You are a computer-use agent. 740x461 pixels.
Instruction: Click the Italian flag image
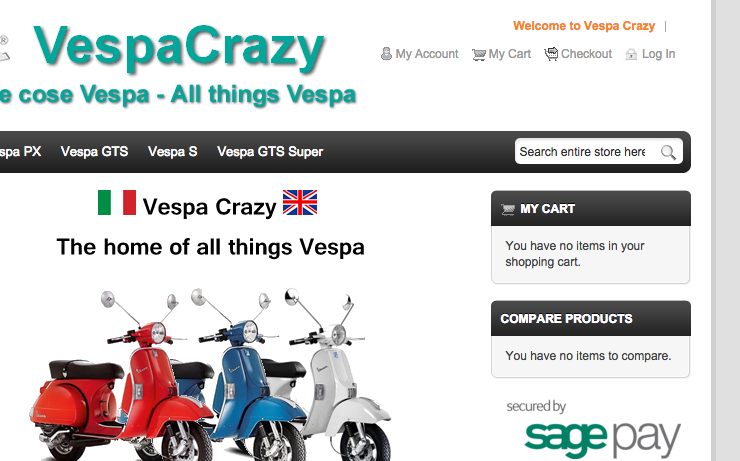click(x=117, y=202)
